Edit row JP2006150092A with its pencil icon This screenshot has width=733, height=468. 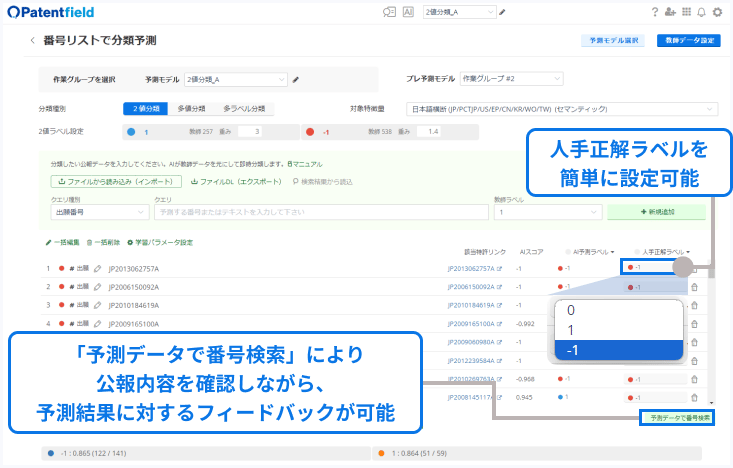coord(97,287)
